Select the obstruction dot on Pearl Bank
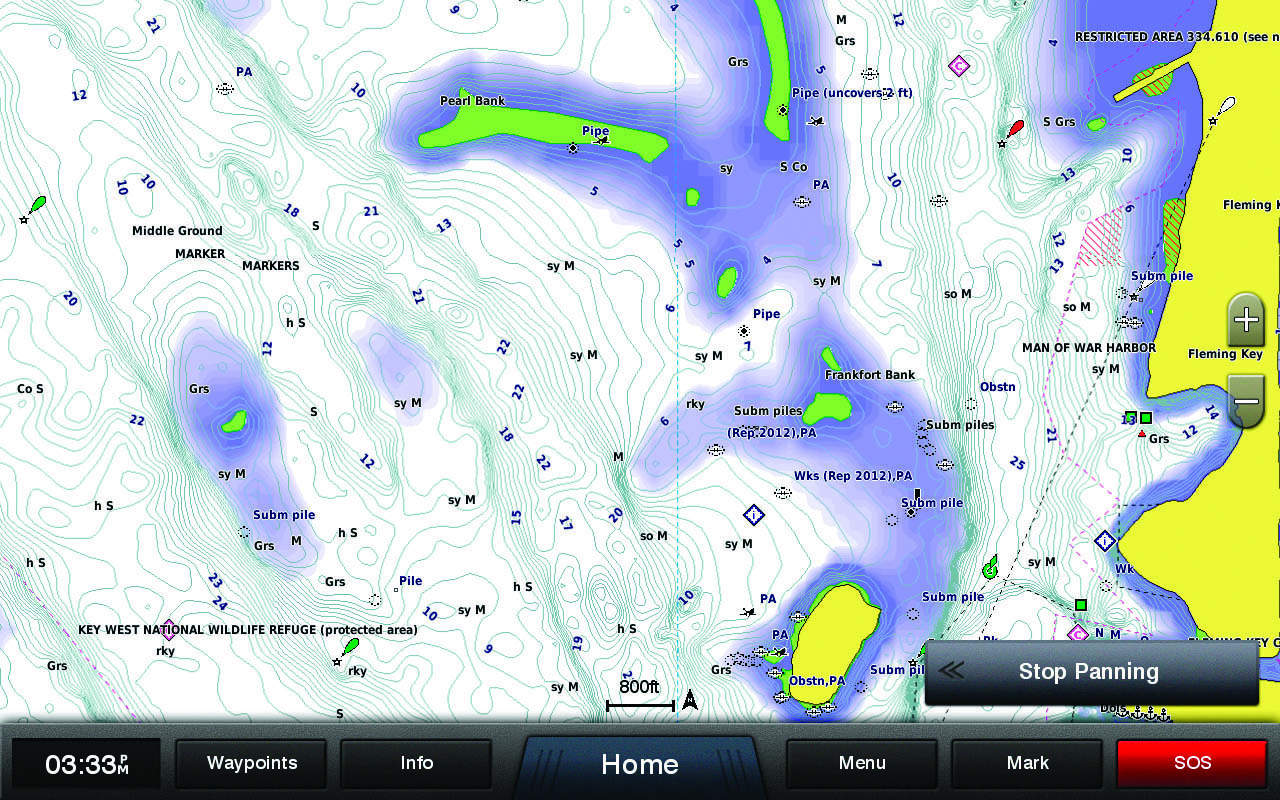Viewport: 1280px width, 800px height. [573, 148]
